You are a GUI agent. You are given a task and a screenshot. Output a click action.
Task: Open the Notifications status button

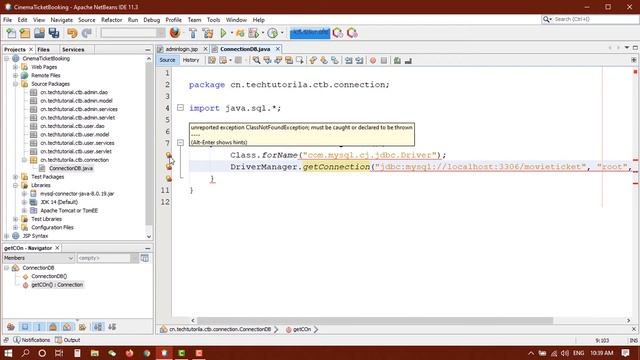31,340
